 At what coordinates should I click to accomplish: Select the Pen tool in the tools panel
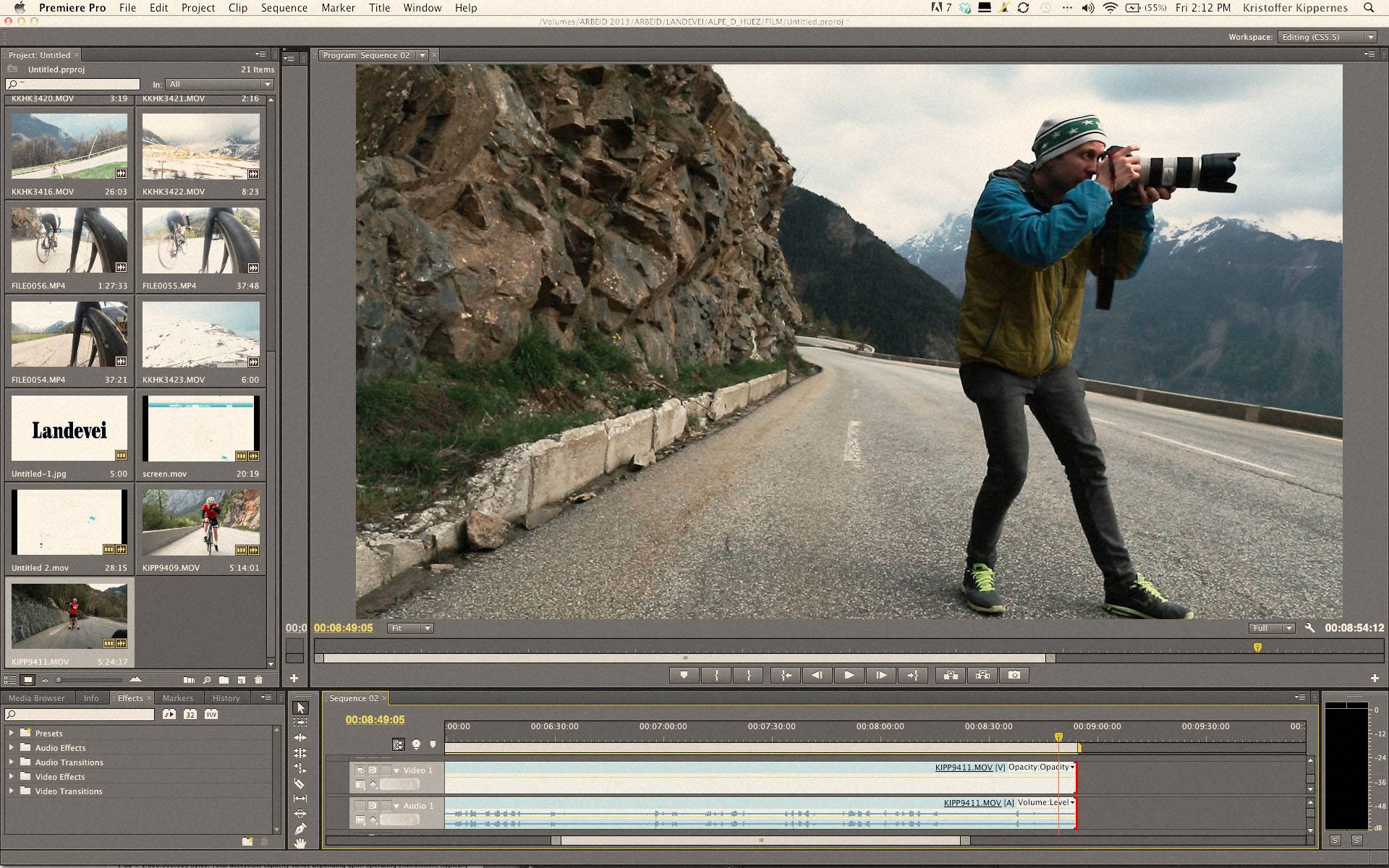click(300, 829)
